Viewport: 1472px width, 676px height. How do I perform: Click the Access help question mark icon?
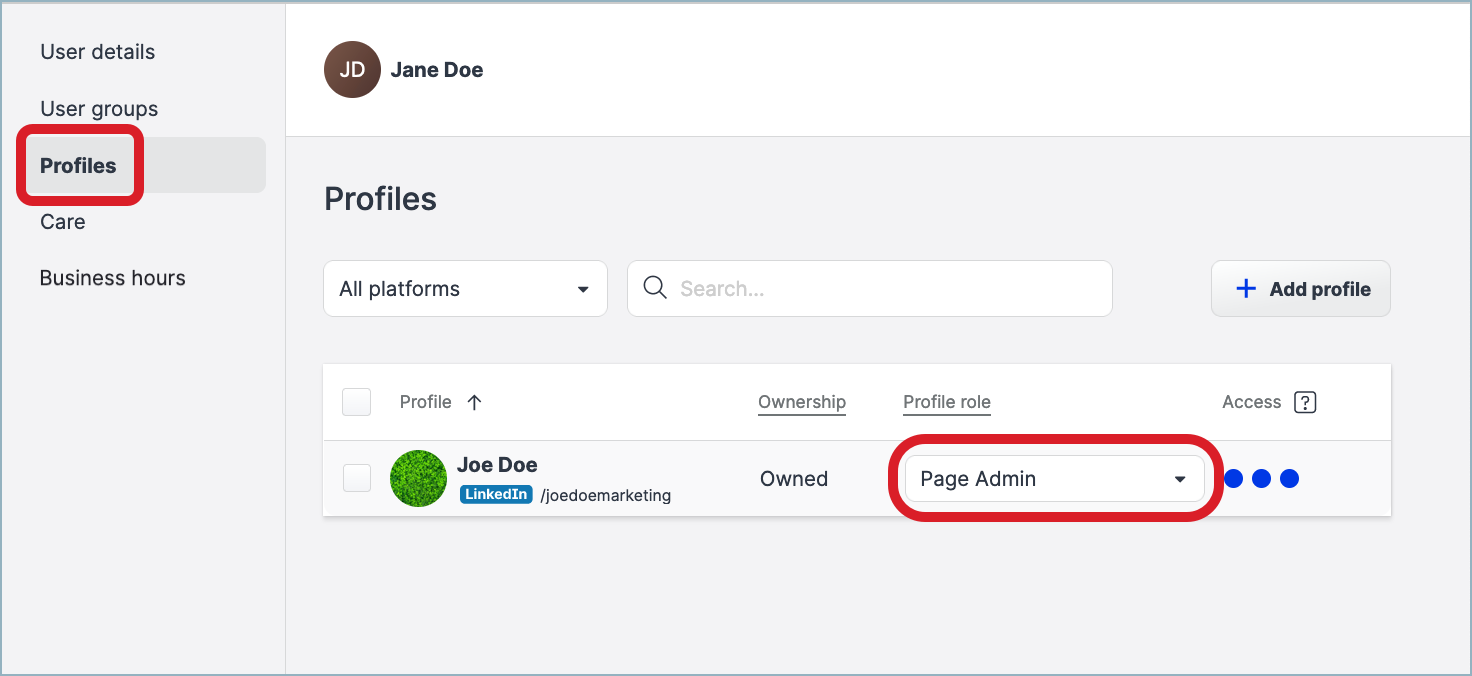coord(1304,402)
